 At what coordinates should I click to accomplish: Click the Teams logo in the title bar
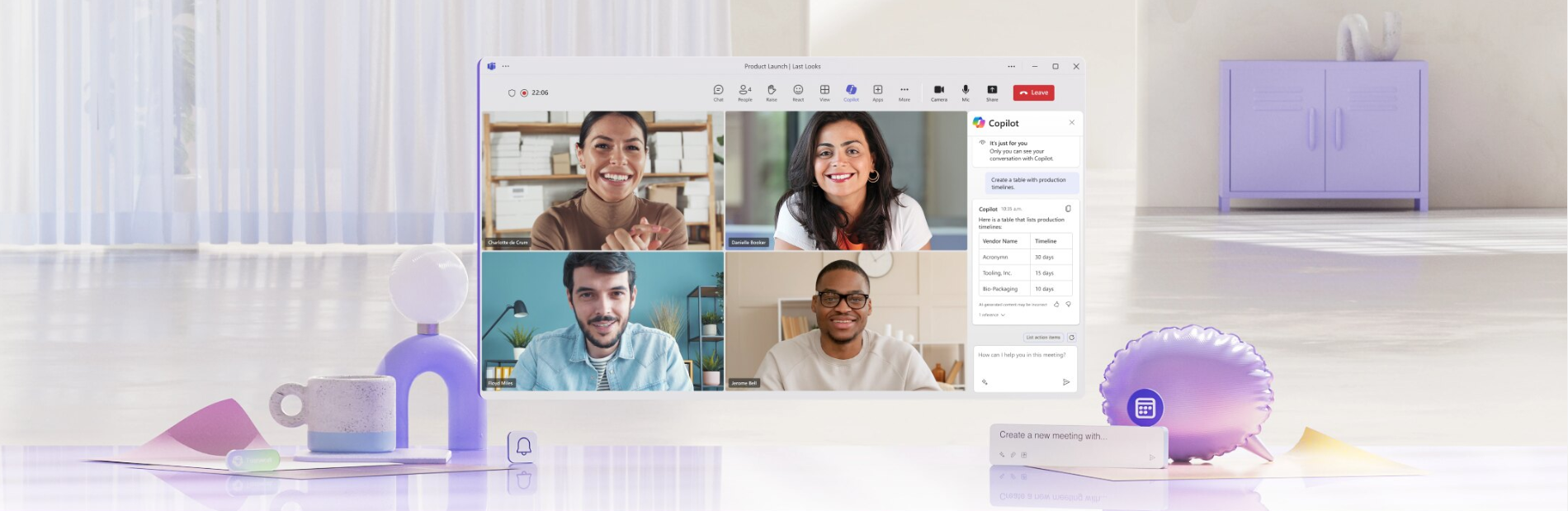click(x=491, y=66)
